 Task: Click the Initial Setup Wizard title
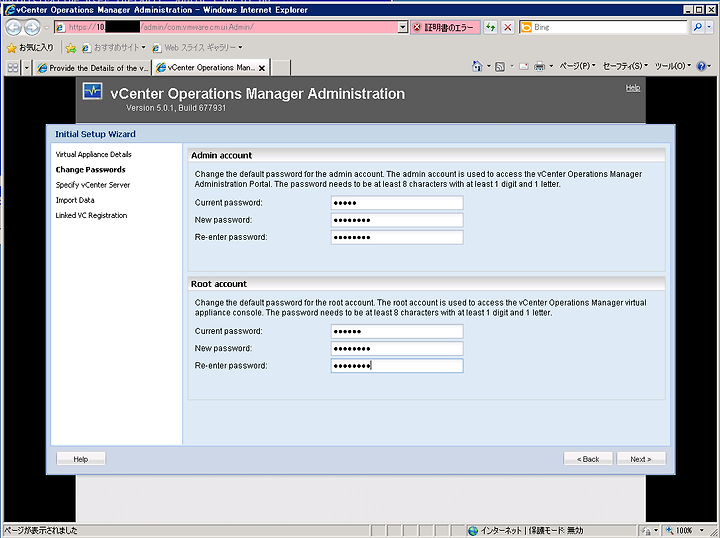coord(96,134)
